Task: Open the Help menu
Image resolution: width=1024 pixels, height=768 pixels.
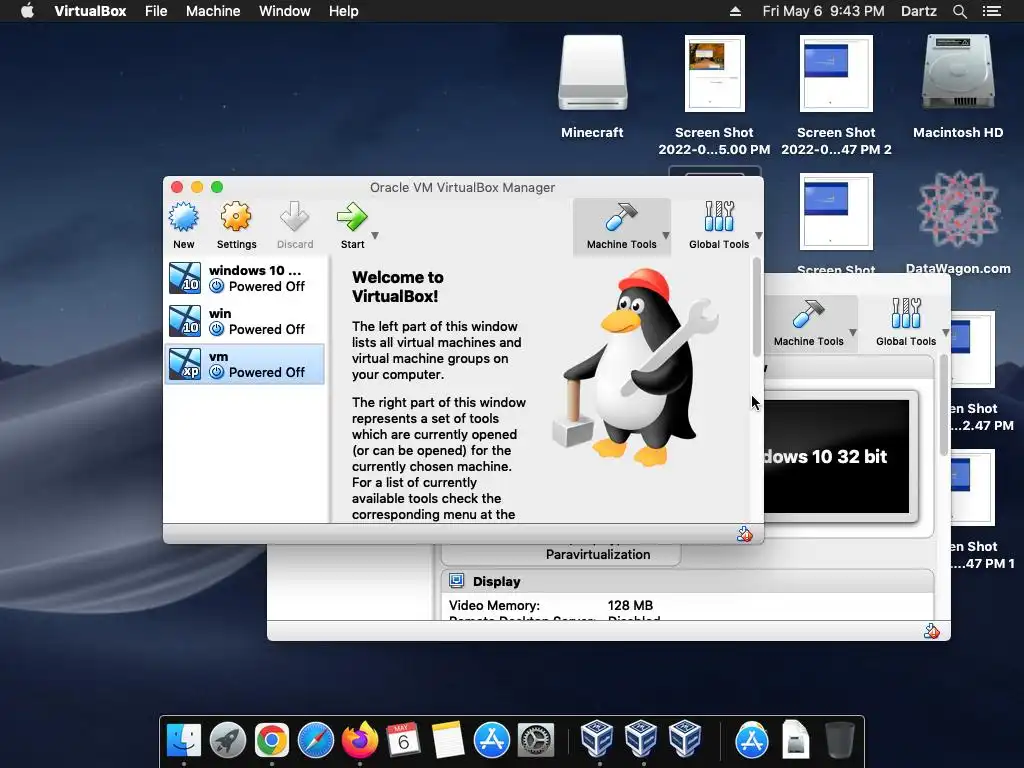Action: click(344, 11)
